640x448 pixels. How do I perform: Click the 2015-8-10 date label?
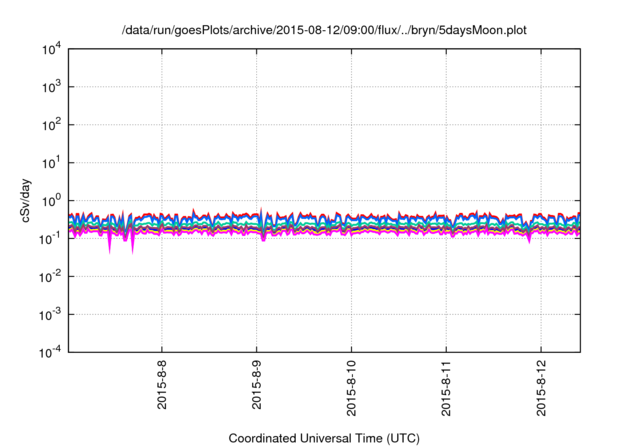351,388
